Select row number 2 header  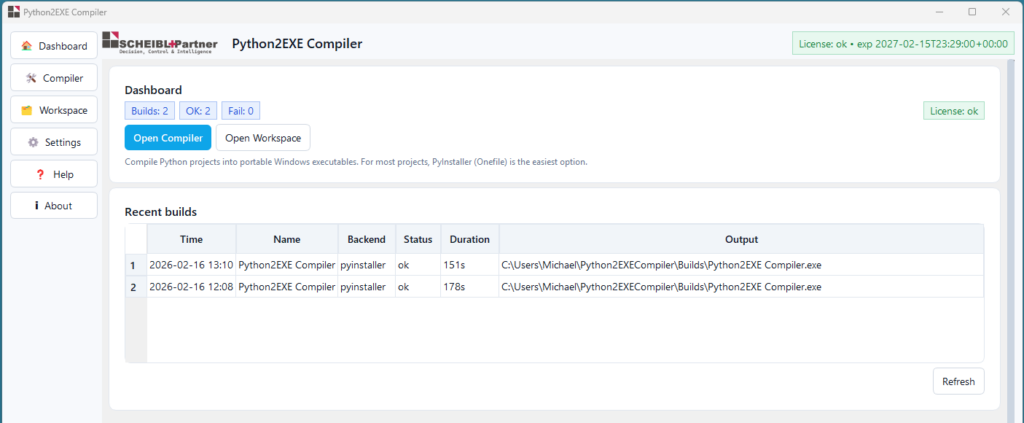(x=136, y=287)
